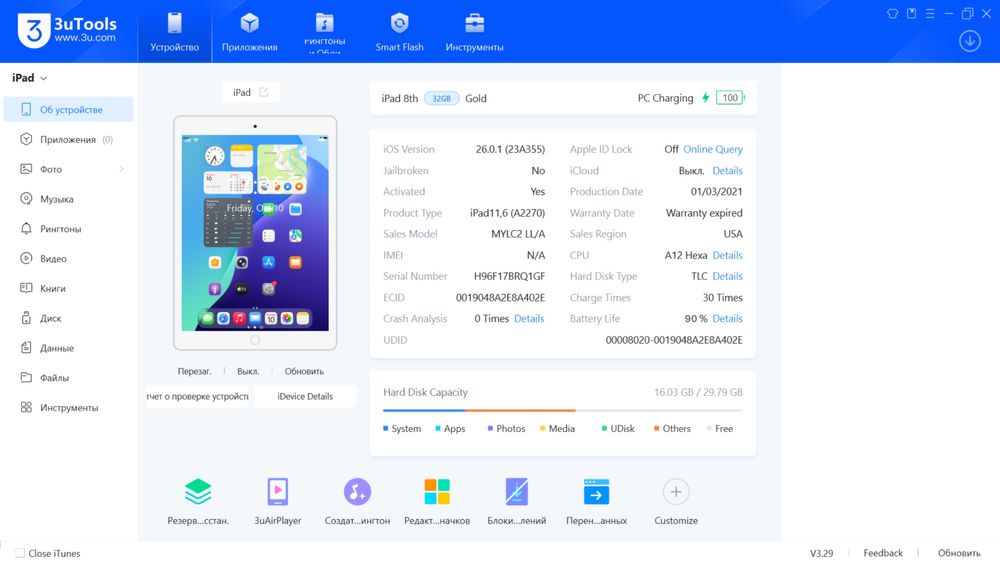Click Feedback in the status bar
Viewport: 1000px width, 565px height.
[x=883, y=553]
